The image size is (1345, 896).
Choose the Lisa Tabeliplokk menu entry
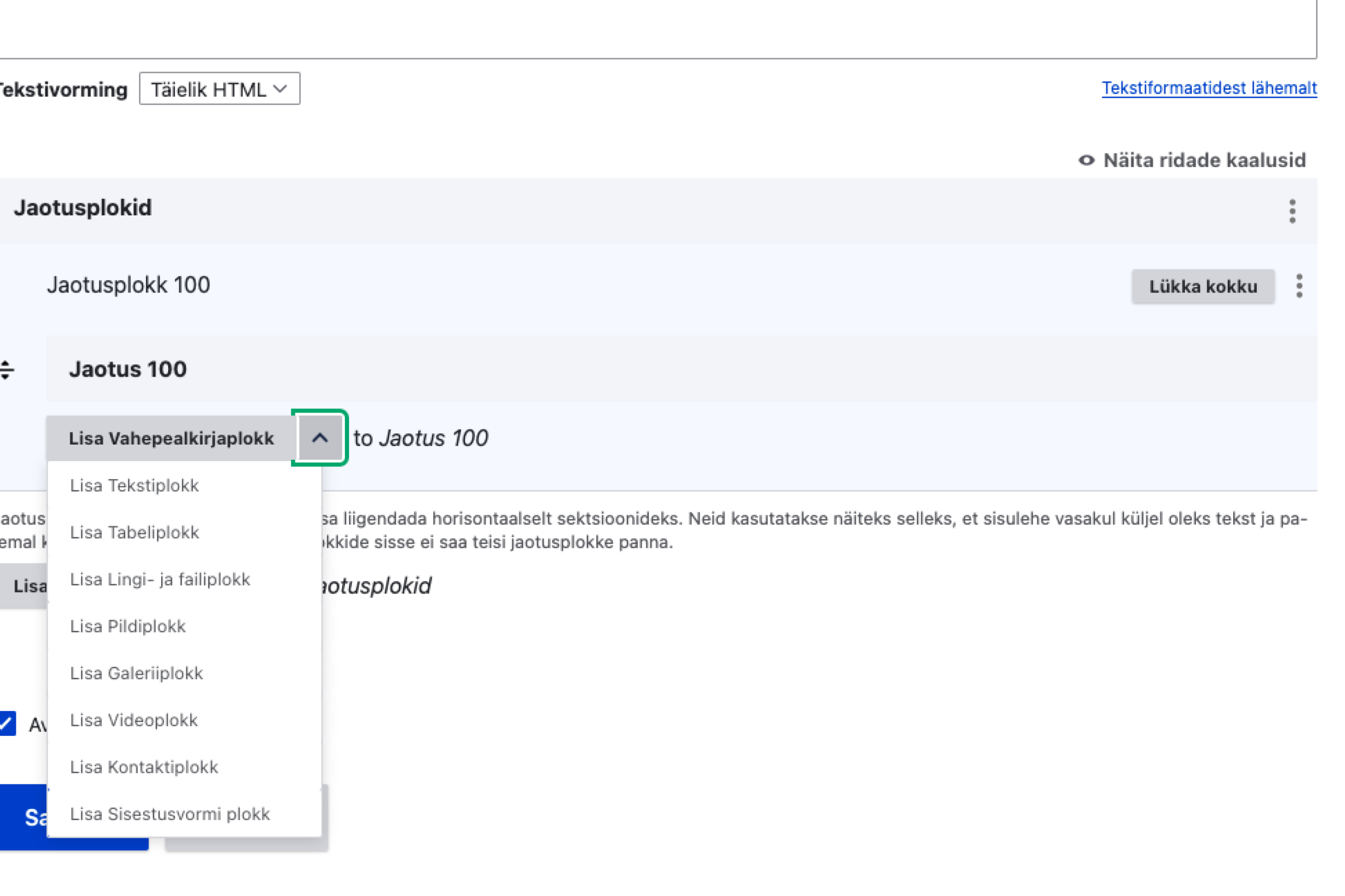tap(134, 532)
